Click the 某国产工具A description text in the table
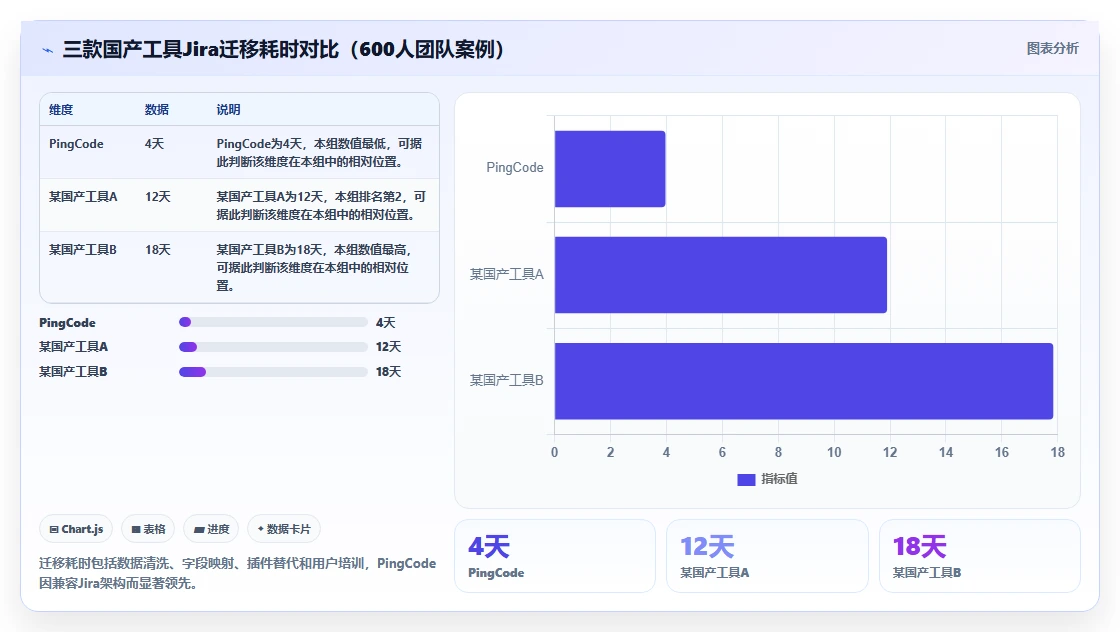 tap(321, 206)
